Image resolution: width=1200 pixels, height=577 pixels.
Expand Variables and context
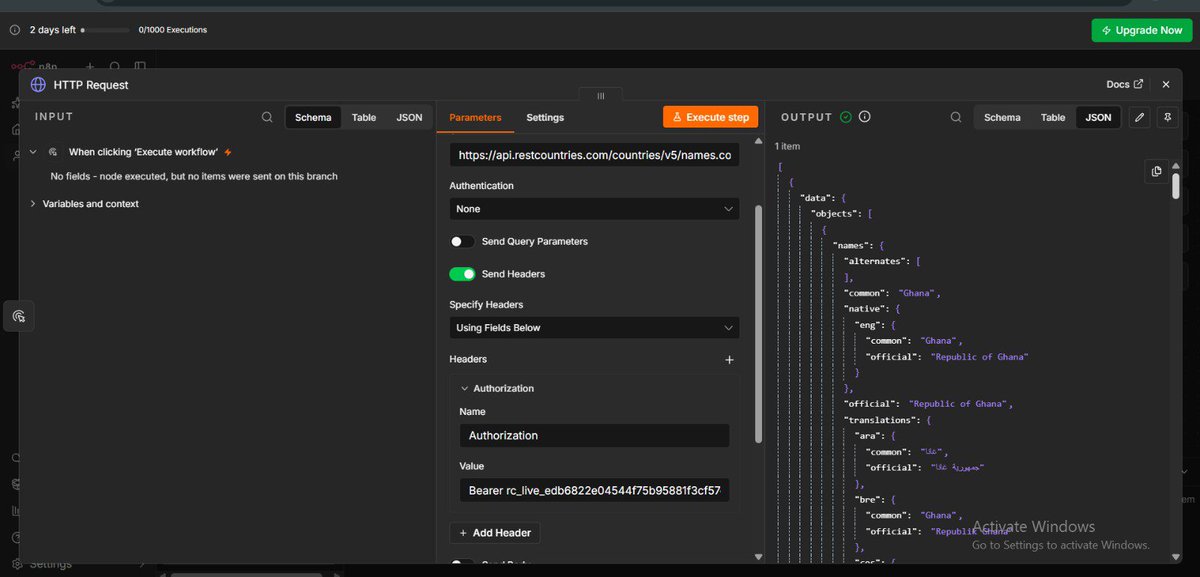point(32,204)
